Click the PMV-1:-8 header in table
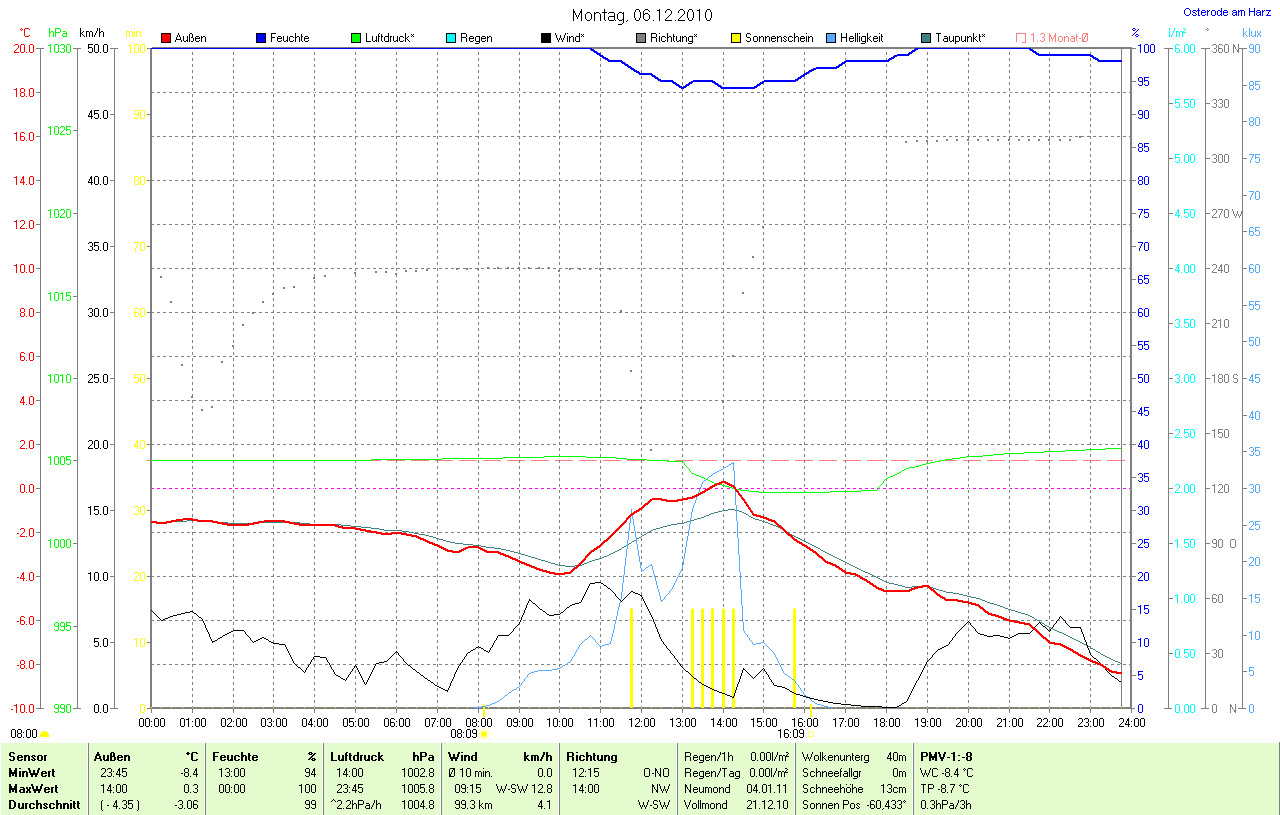Viewport: 1280px width, 815px height. pyautogui.click(x=945, y=757)
